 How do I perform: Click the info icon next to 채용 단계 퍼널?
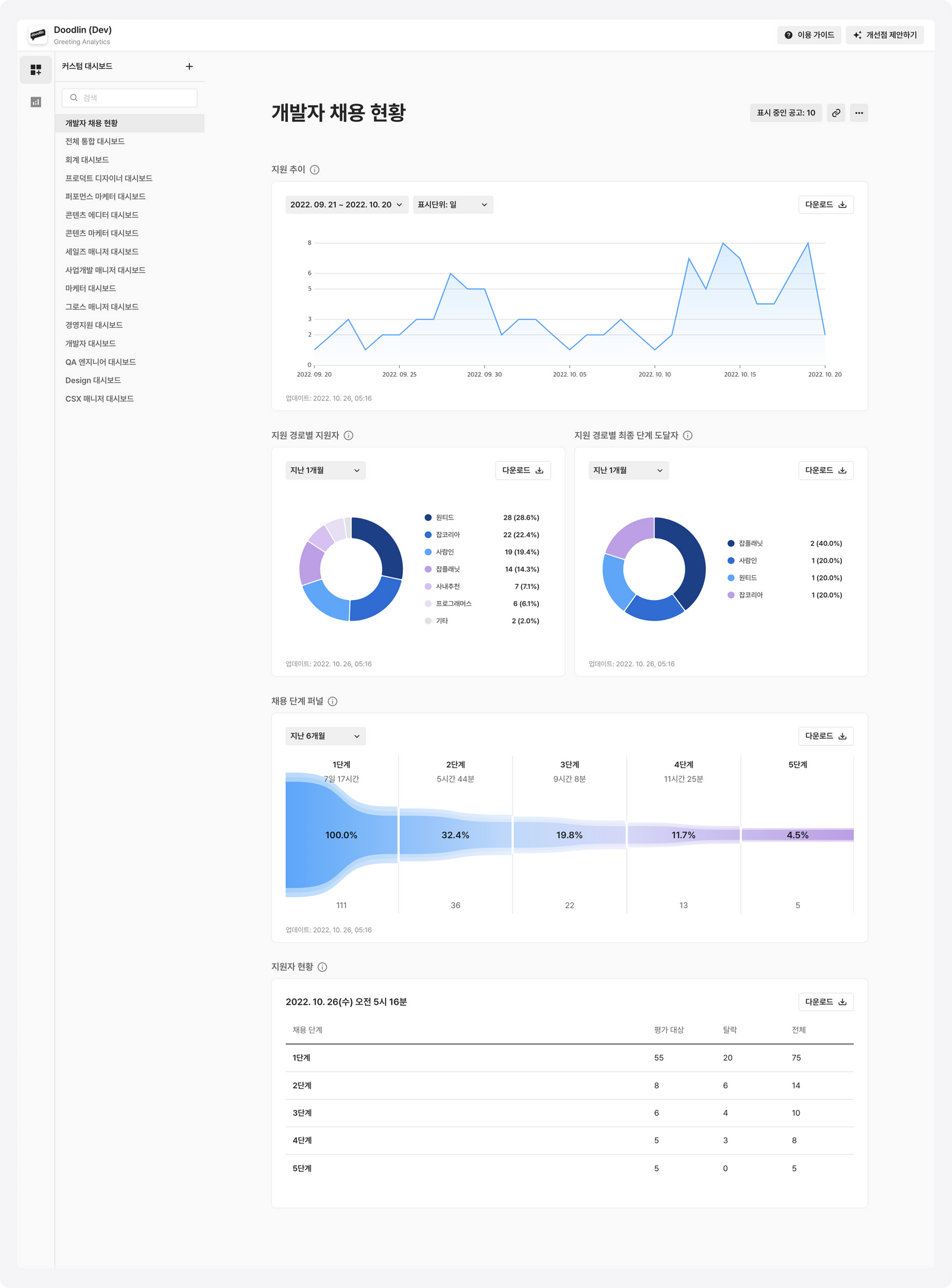coord(333,702)
